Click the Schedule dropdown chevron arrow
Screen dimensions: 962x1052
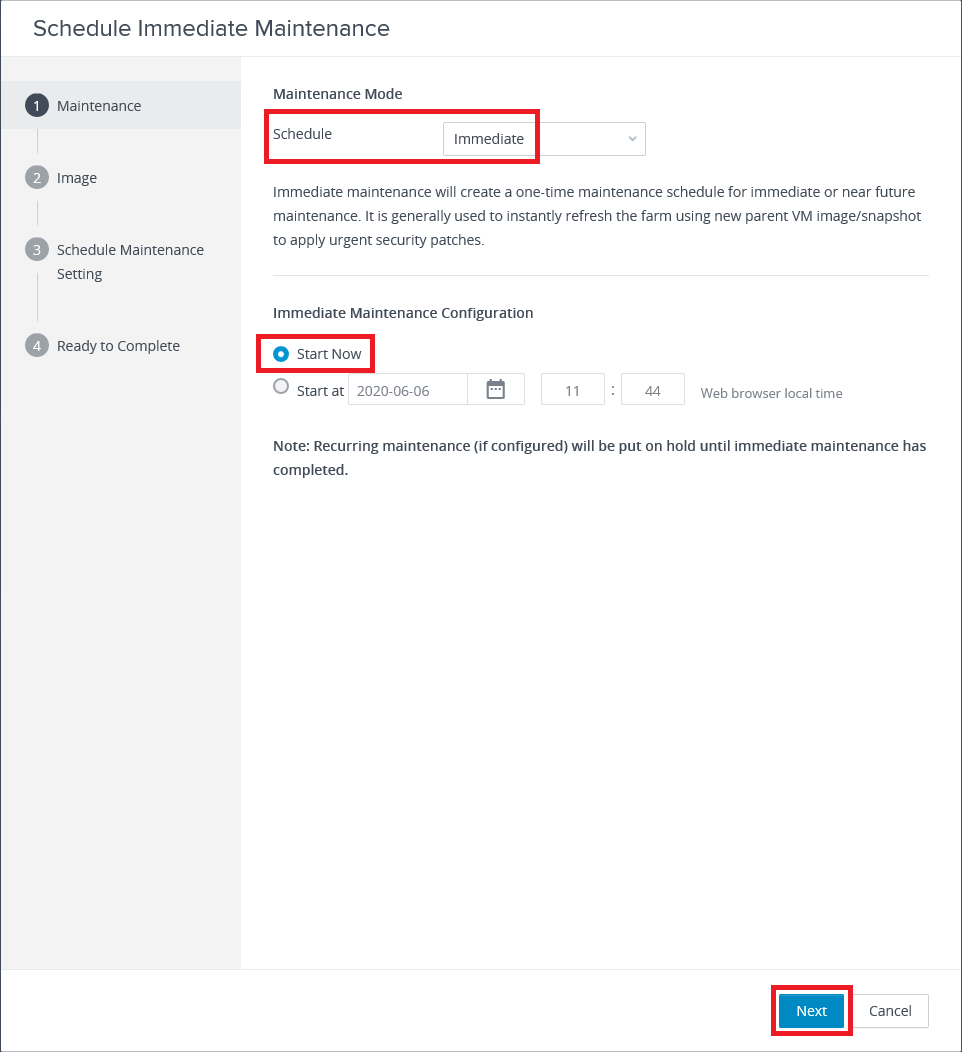pyautogui.click(x=632, y=139)
